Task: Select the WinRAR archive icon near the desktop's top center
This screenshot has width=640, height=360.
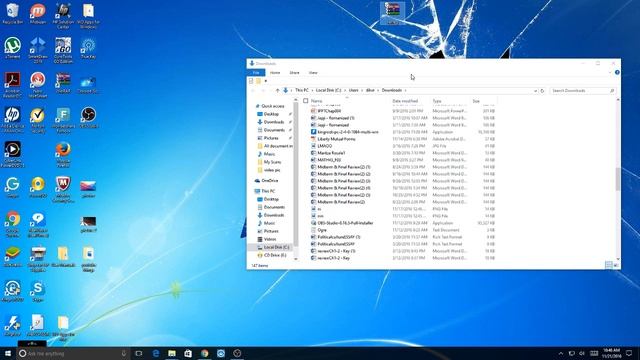Action: pyautogui.click(x=392, y=13)
